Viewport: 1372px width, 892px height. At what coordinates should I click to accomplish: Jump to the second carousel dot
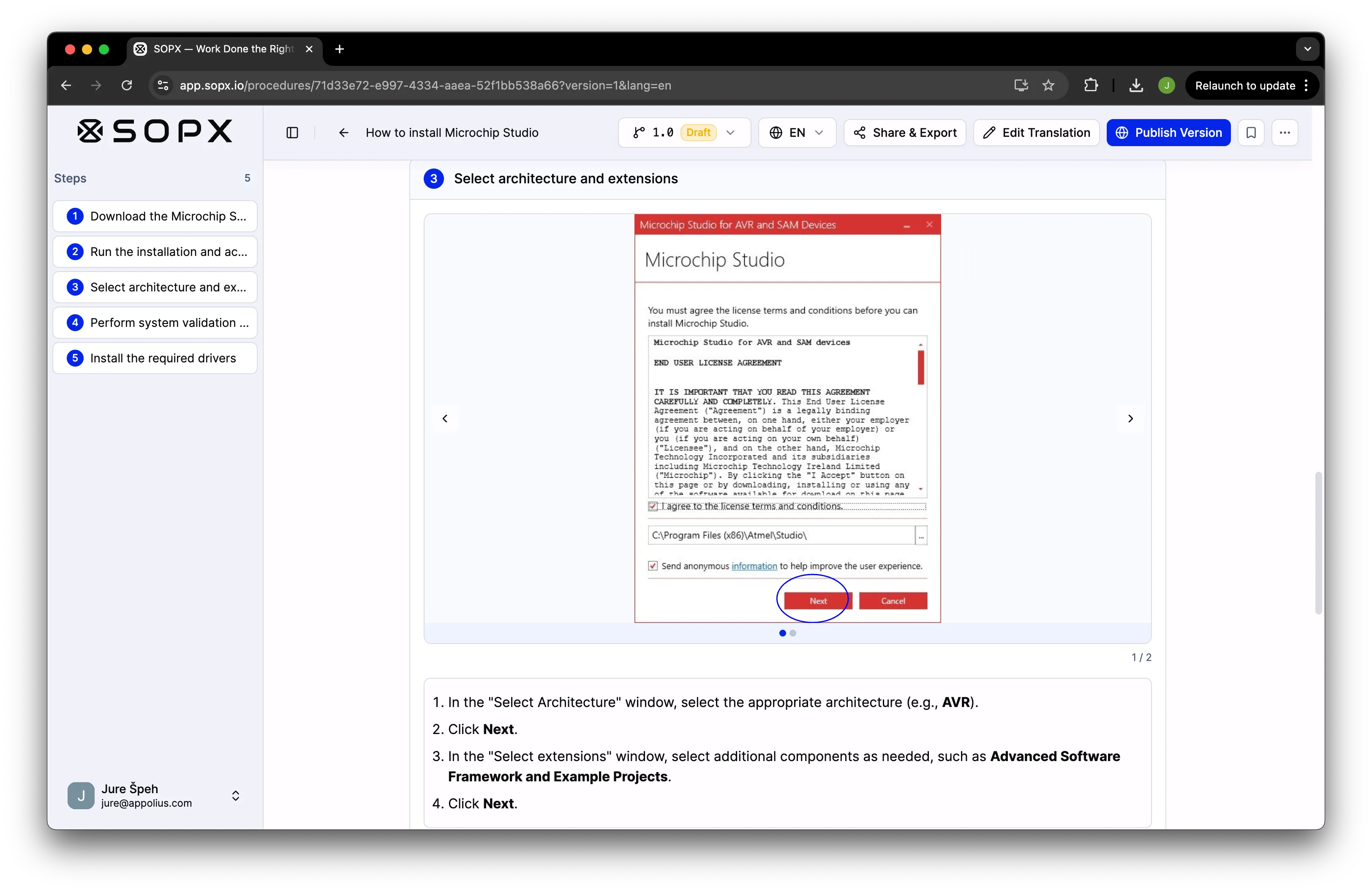tap(792, 633)
